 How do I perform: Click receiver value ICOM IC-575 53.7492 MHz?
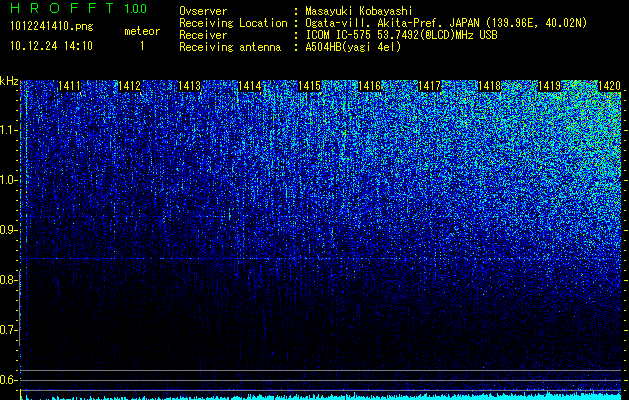coord(401,35)
